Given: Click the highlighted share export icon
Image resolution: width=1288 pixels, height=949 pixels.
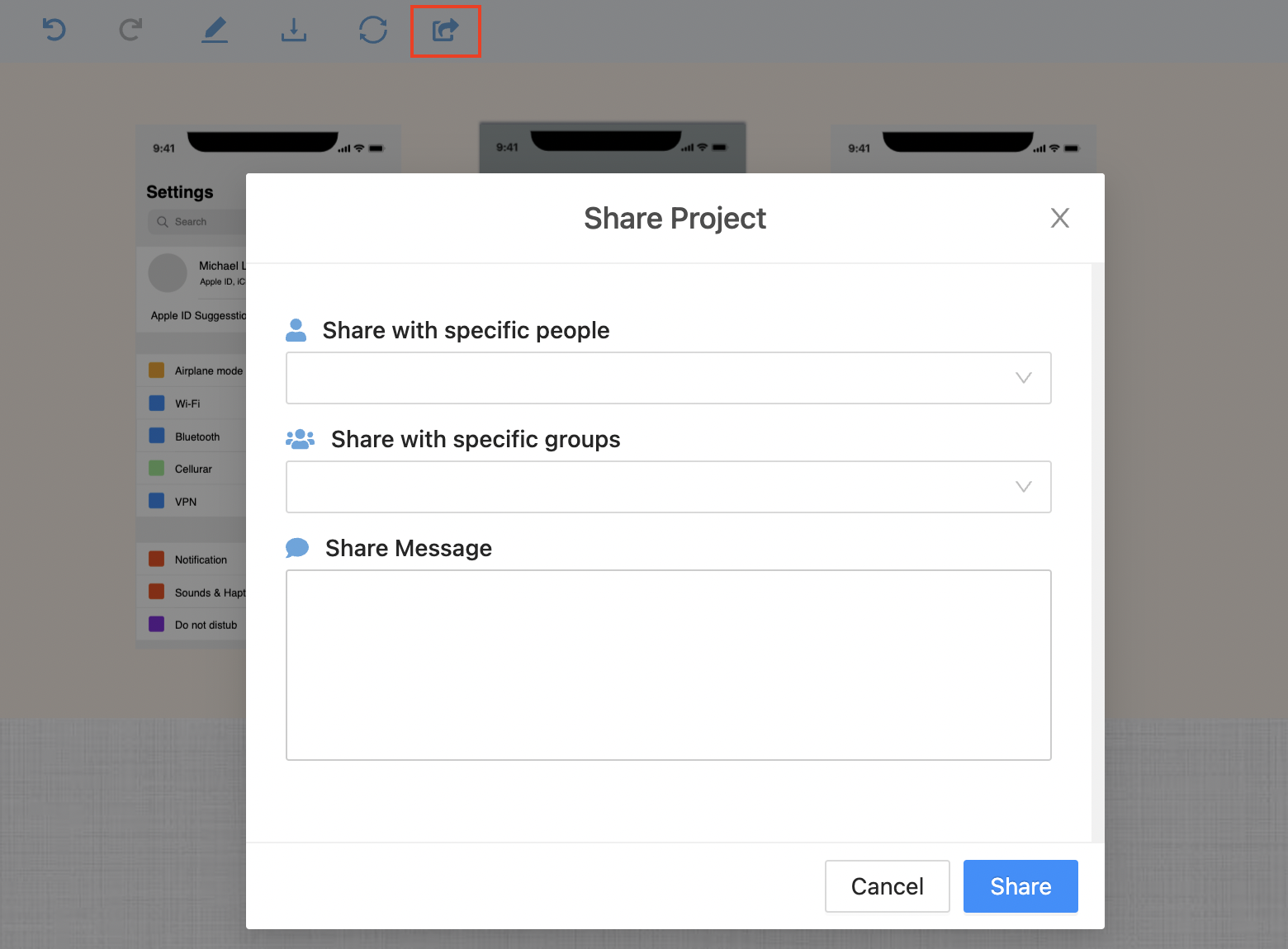Looking at the screenshot, I should [446, 31].
